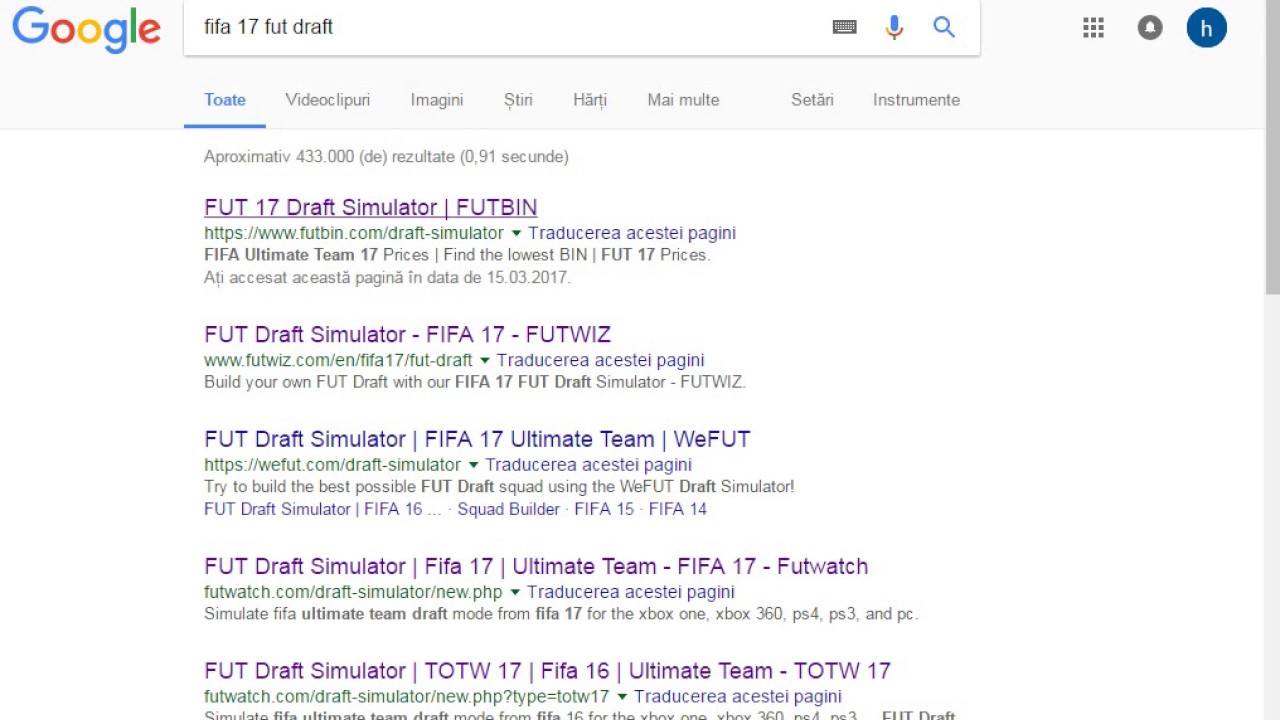Viewport: 1280px width, 720px height.
Task: Select the Toate tab
Action: [x=225, y=100]
